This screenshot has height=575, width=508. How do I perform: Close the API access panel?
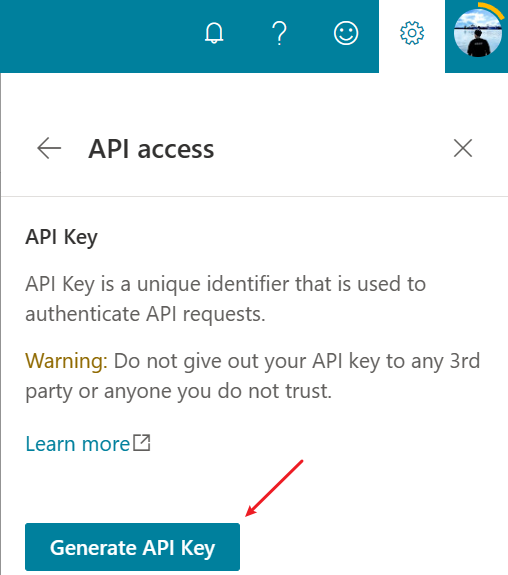463,148
